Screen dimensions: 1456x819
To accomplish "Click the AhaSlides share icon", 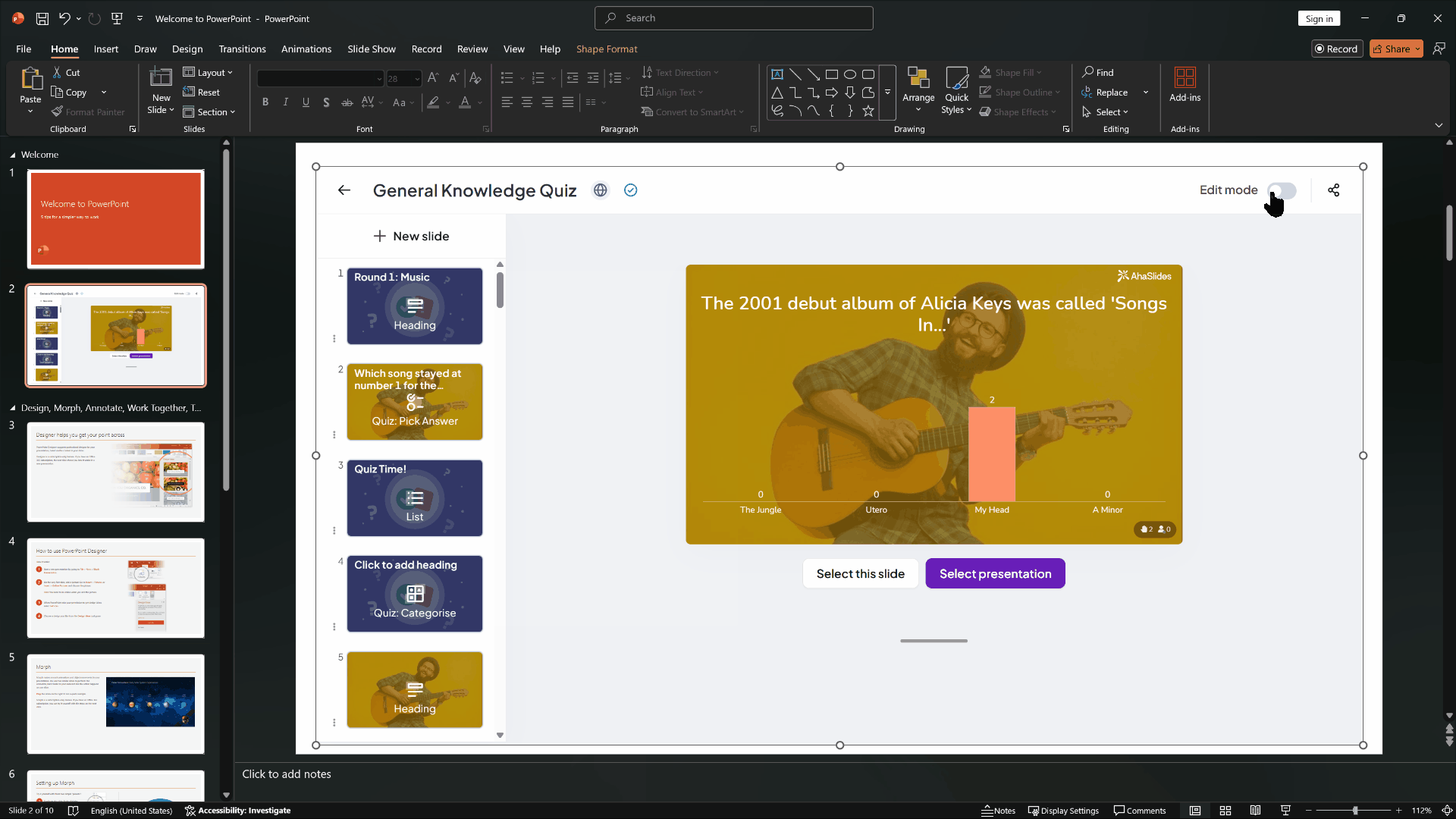I will pyautogui.click(x=1334, y=190).
